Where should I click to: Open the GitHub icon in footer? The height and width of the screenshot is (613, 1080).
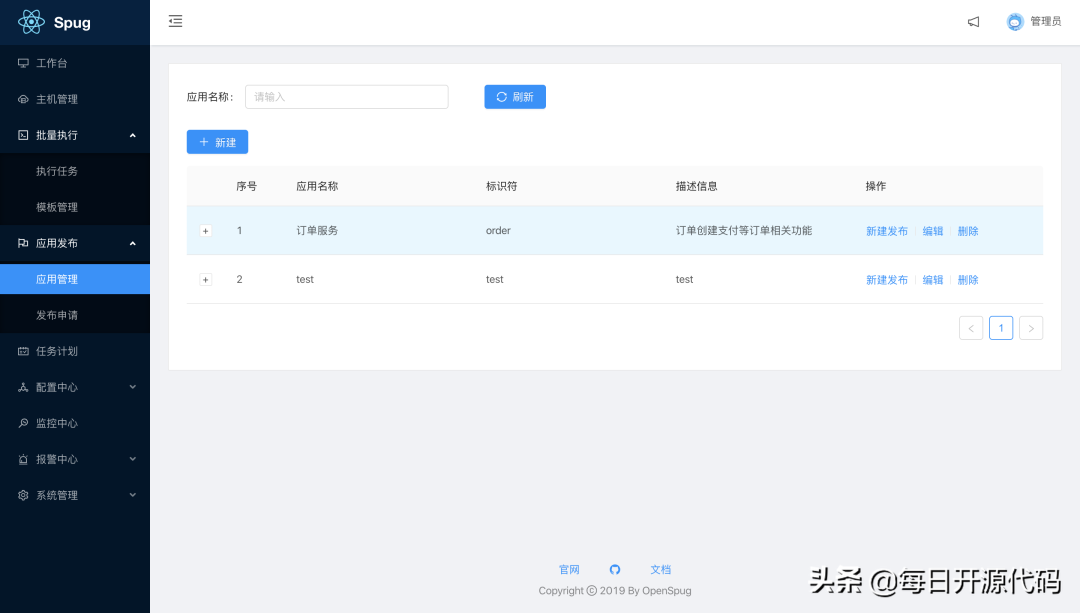coord(615,569)
